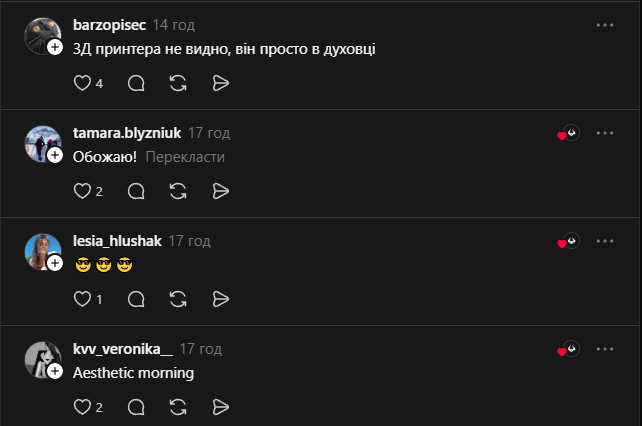Share barzopisec's comment via send icon
Screen dimensions: 642x426
tap(221, 84)
